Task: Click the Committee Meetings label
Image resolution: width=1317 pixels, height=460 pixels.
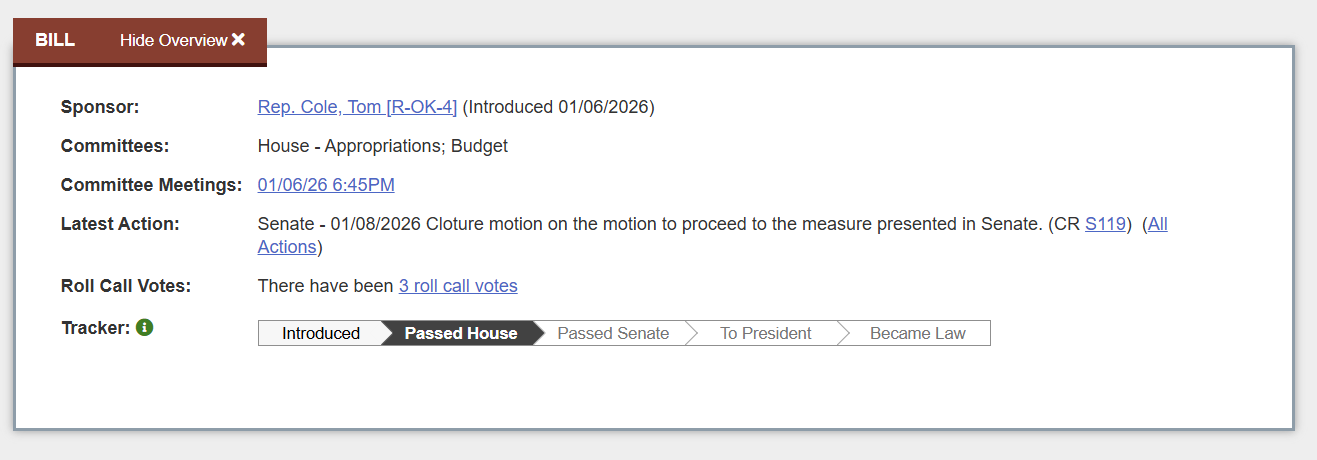Action: point(151,185)
